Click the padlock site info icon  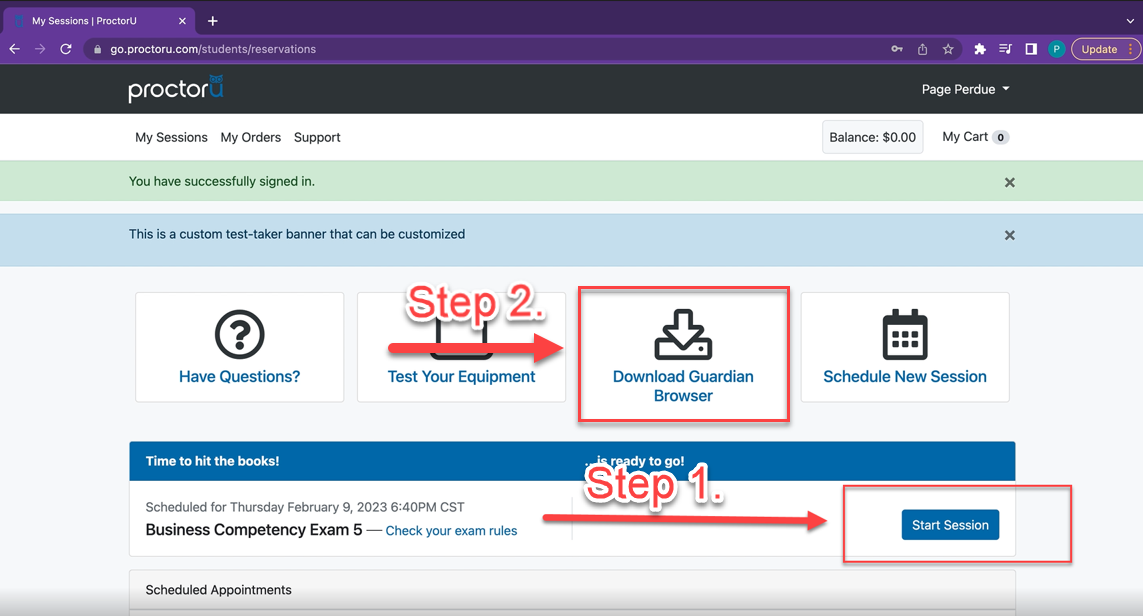tap(98, 49)
